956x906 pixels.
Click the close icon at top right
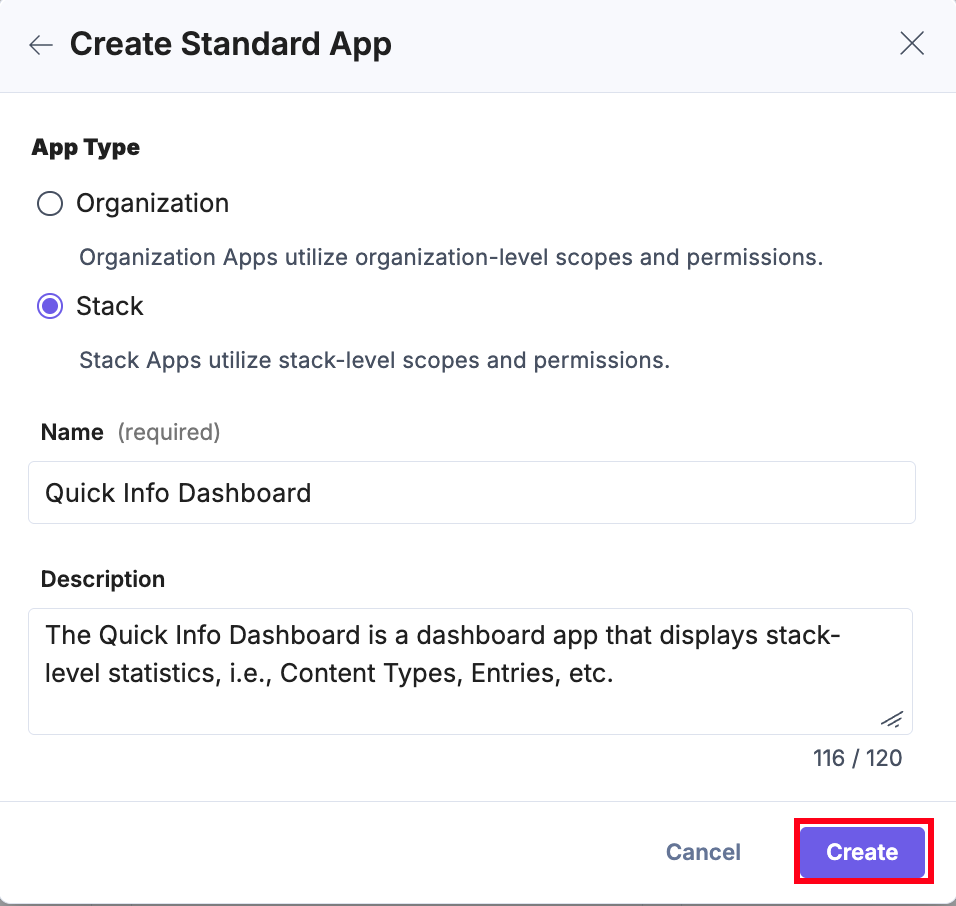tap(911, 43)
